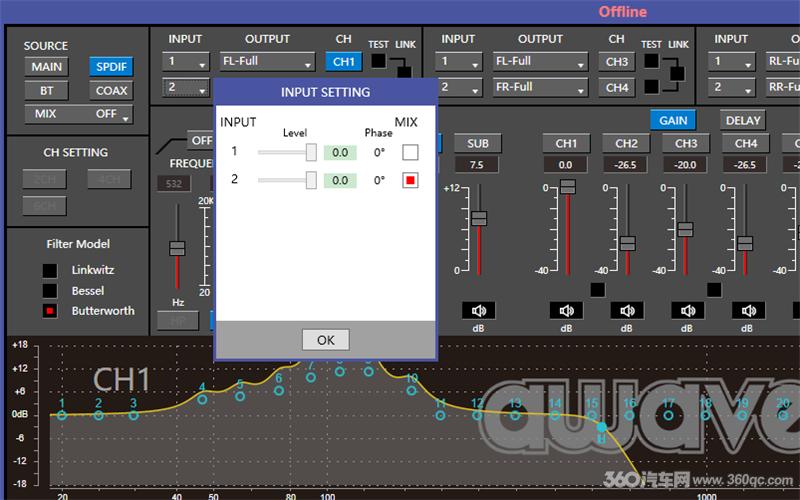Screen dimensions: 800x500
Task: Click the CH4 gain fader handle
Action: coord(745,243)
